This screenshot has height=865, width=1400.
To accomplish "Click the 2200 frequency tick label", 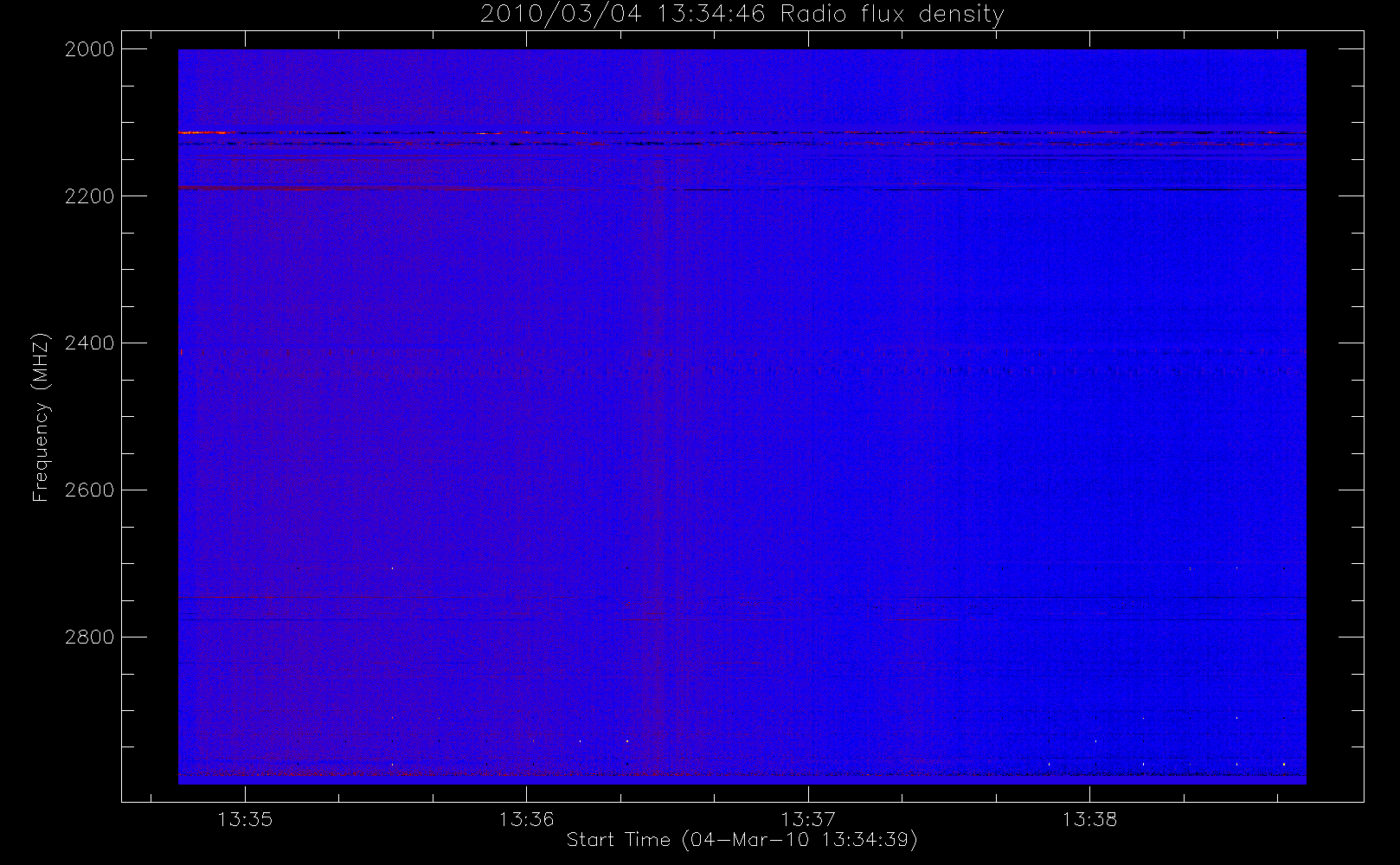I will [90, 196].
